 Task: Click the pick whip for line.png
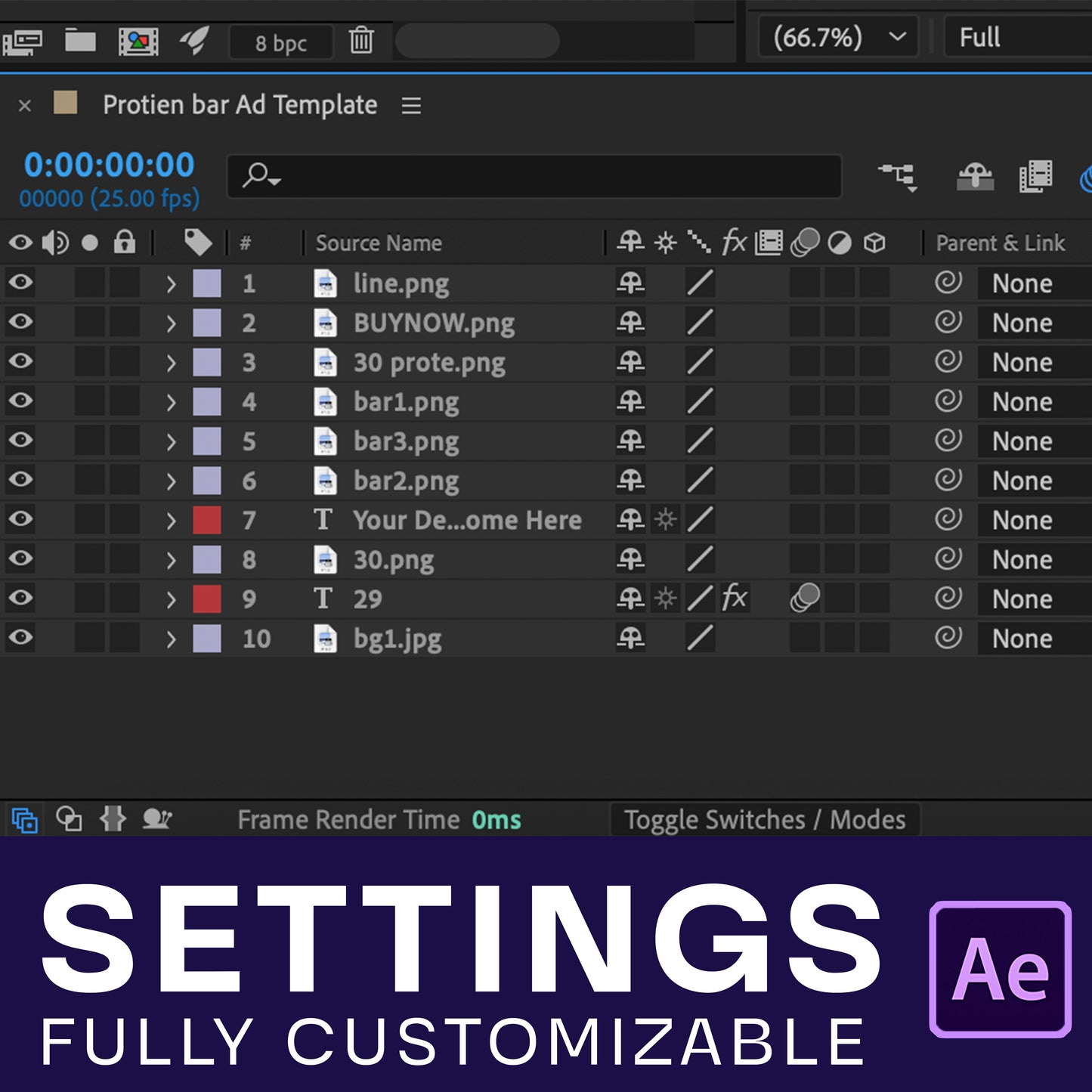pos(948,283)
